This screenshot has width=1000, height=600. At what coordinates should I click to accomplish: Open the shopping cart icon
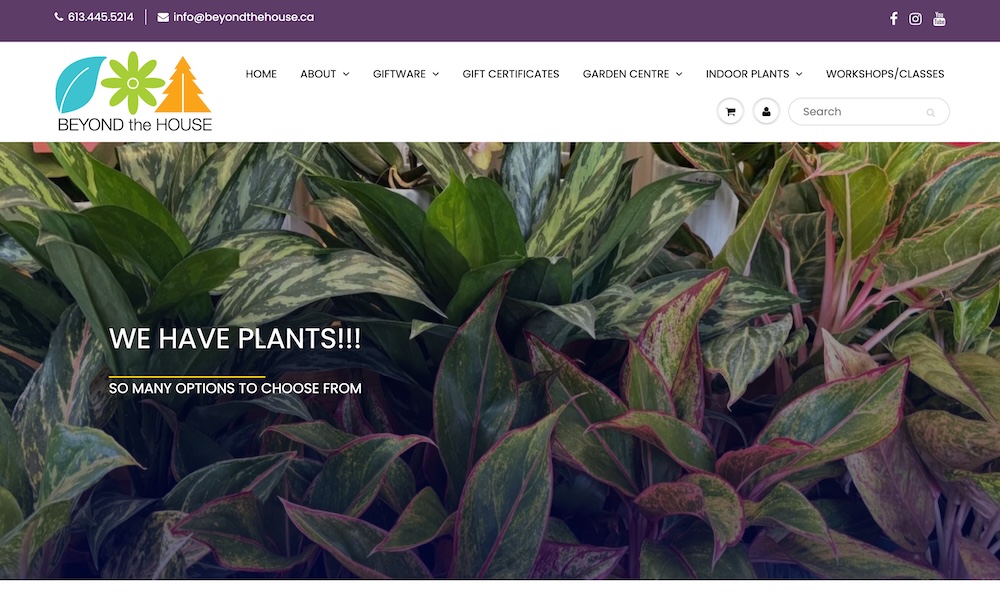(730, 112)
